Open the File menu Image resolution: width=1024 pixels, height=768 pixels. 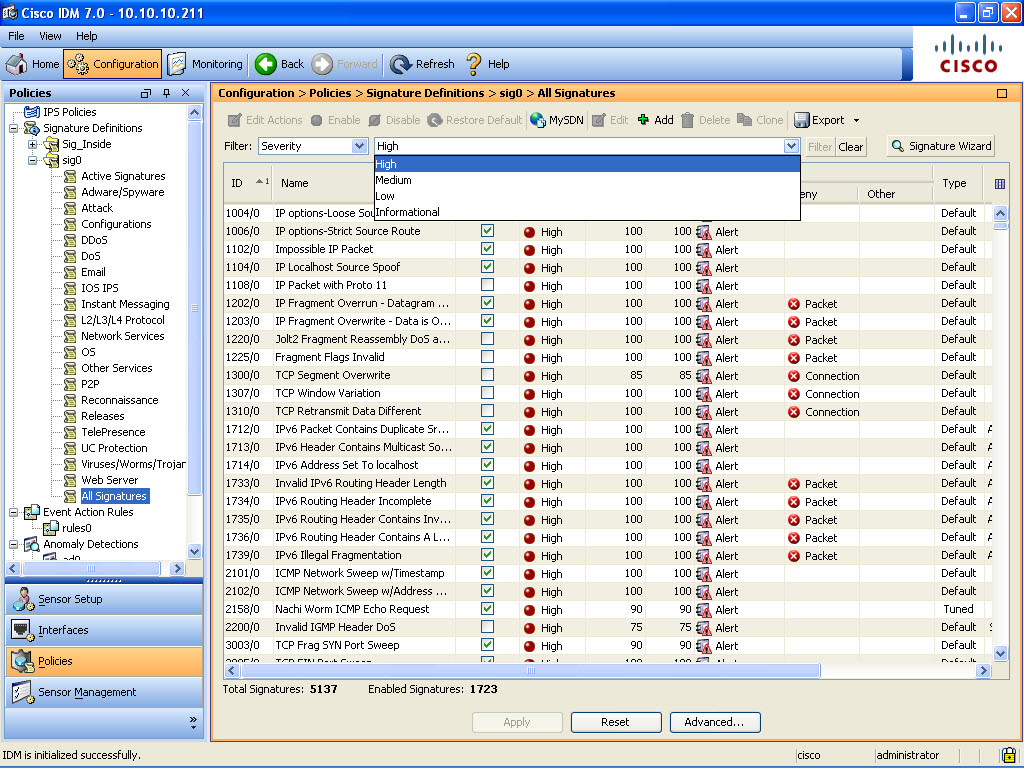(16, 36)
